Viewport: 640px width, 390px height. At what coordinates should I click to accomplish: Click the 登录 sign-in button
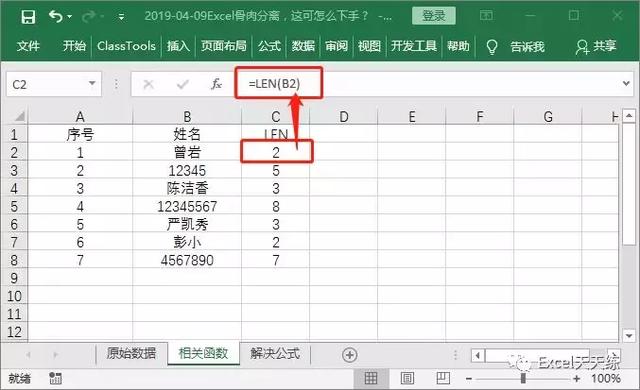point(433,16)
